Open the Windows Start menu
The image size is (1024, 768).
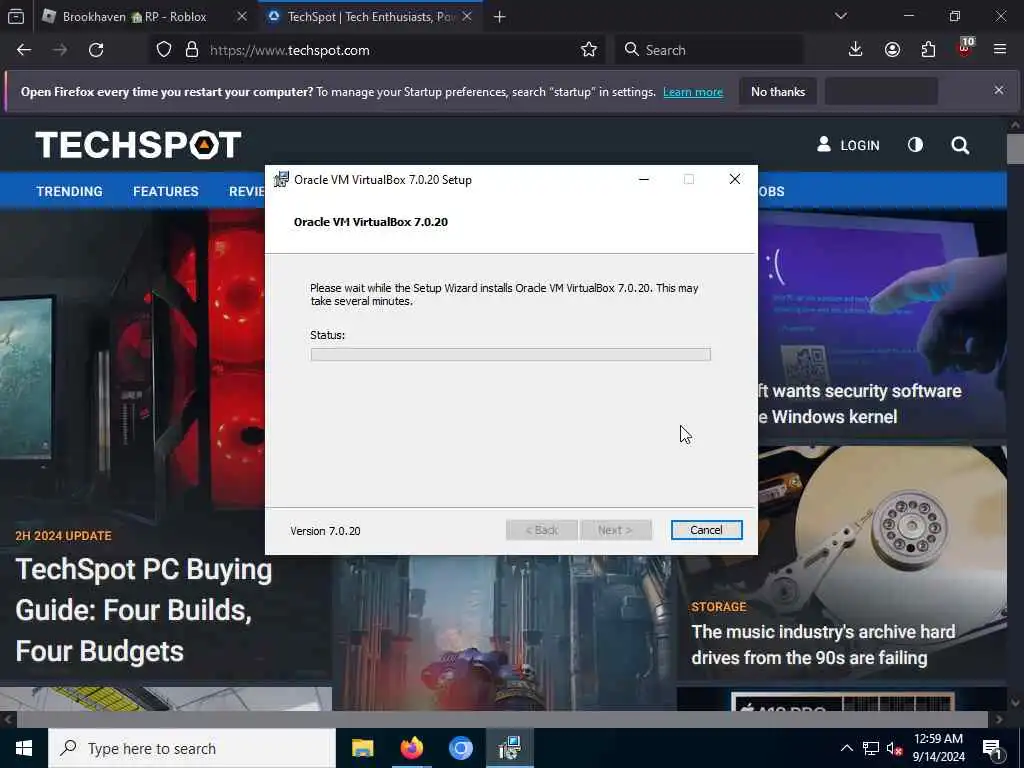tap(24, 748)
